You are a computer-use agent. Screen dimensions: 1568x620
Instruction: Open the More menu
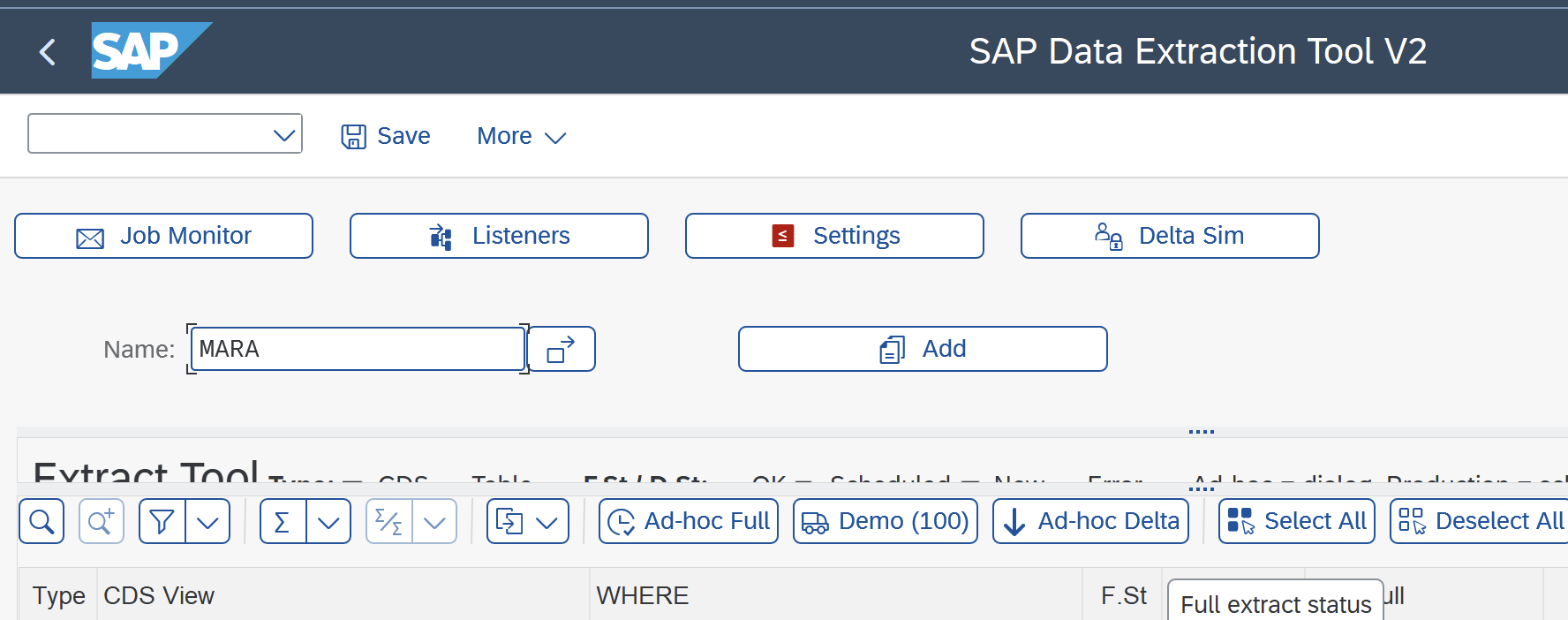point(521,136)
